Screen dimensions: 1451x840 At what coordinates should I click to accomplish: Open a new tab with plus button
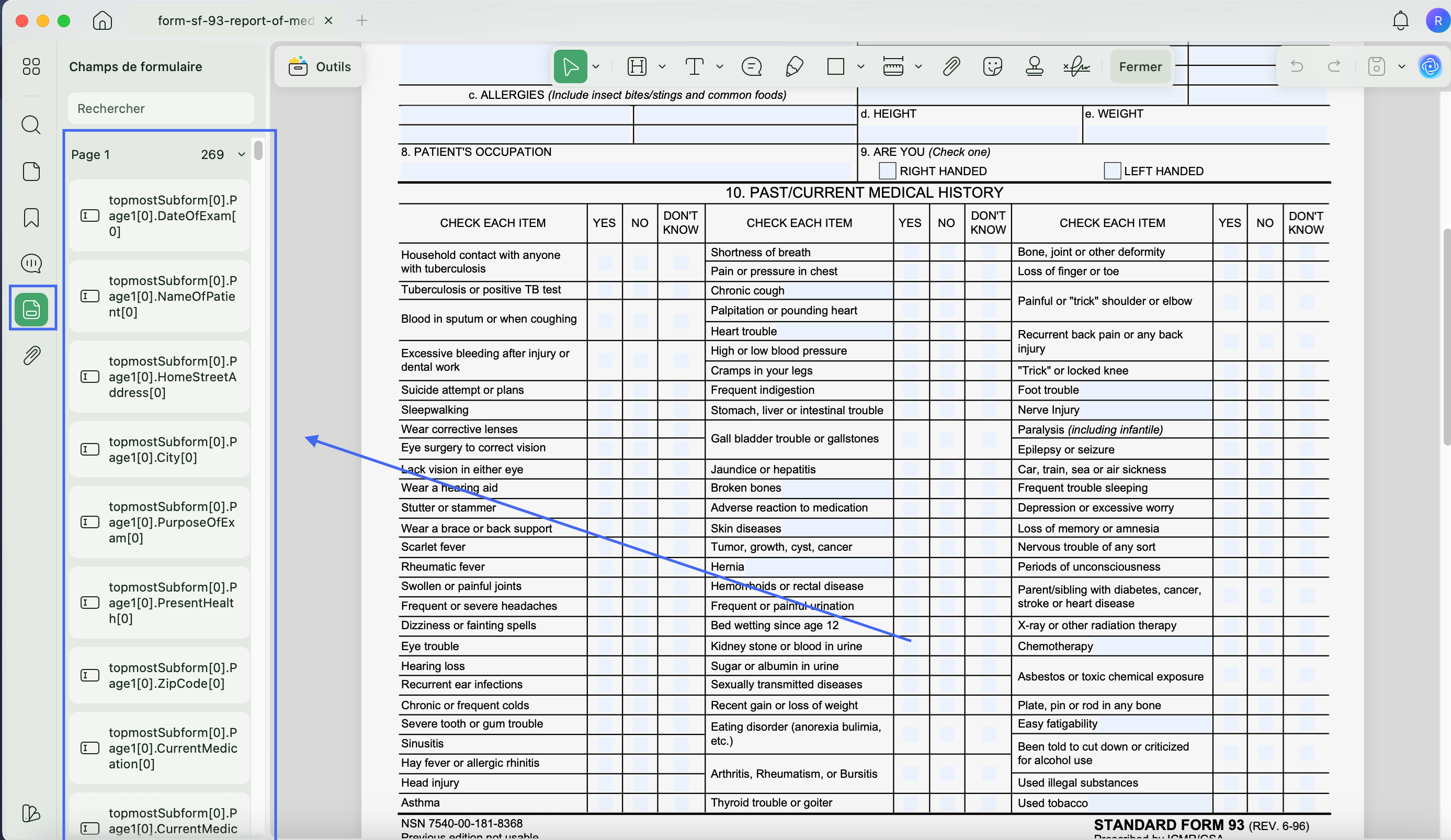[x=361, y=21]
